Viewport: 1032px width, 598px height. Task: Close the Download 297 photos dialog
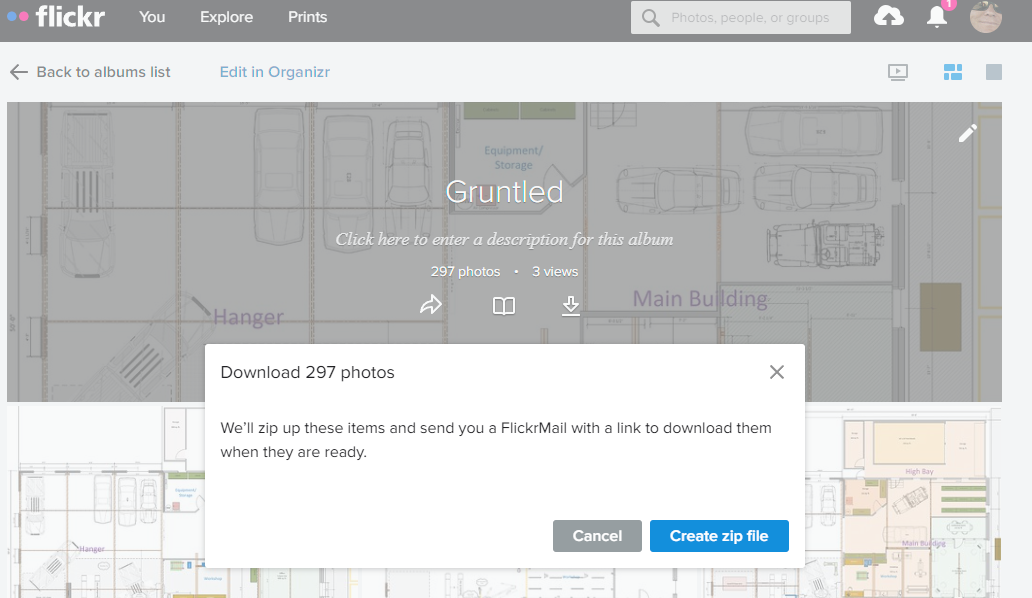[x=777, y=372]
